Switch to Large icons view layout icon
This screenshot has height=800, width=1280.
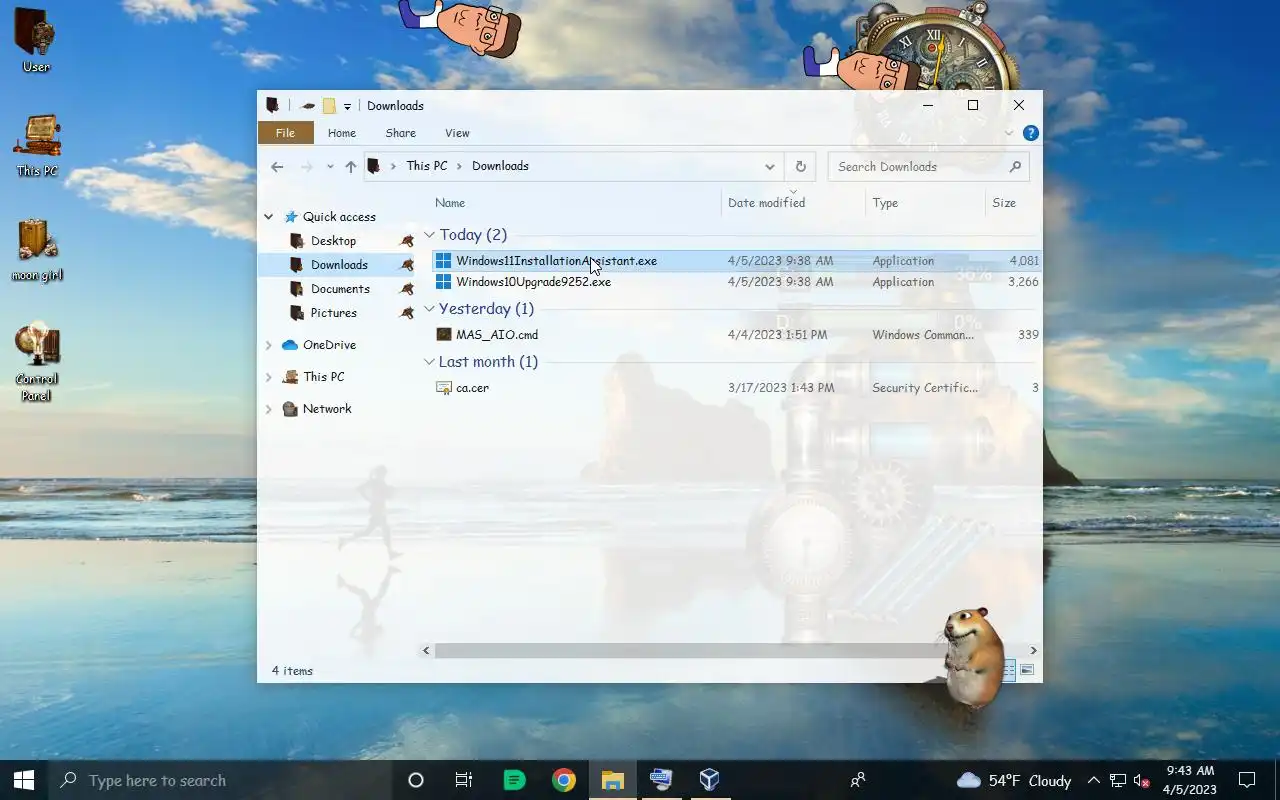[x=1027, y=670]
